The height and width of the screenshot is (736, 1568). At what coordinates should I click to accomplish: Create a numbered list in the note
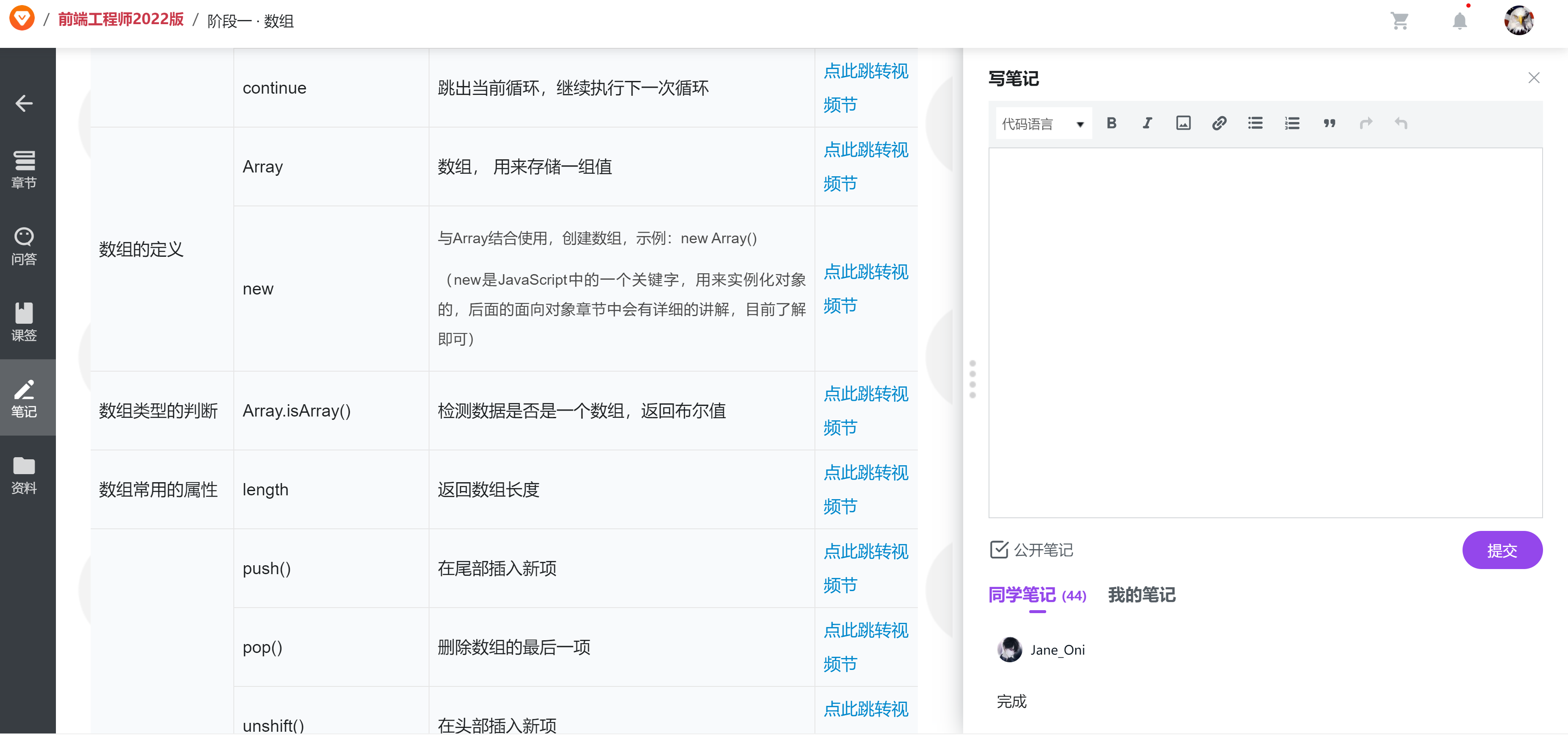[1292, 123]
